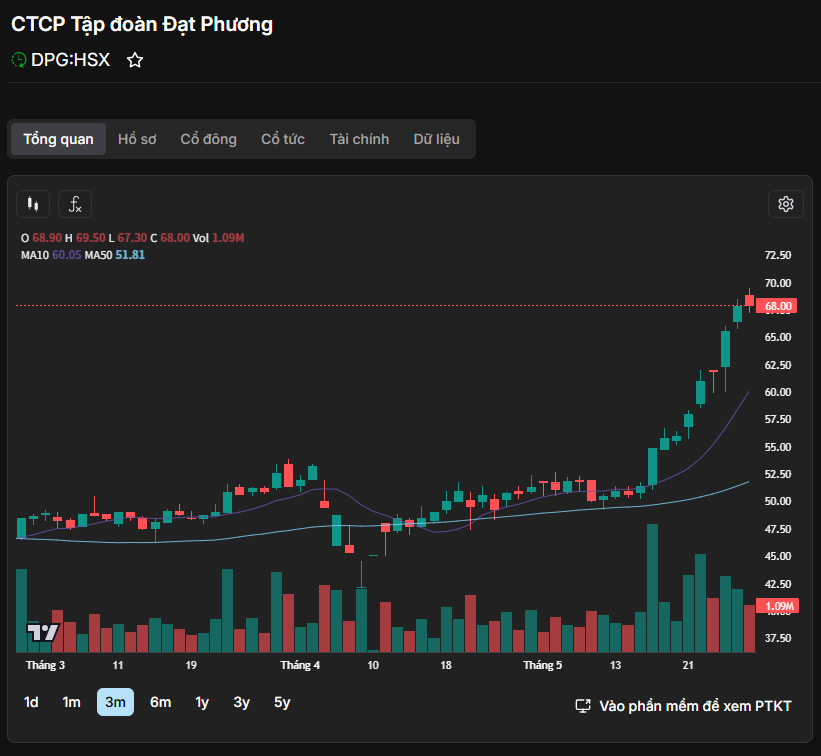821x756 pixels.
Task: Click the MA10 indicator legend value 60.05
Action: coord(66,255)
